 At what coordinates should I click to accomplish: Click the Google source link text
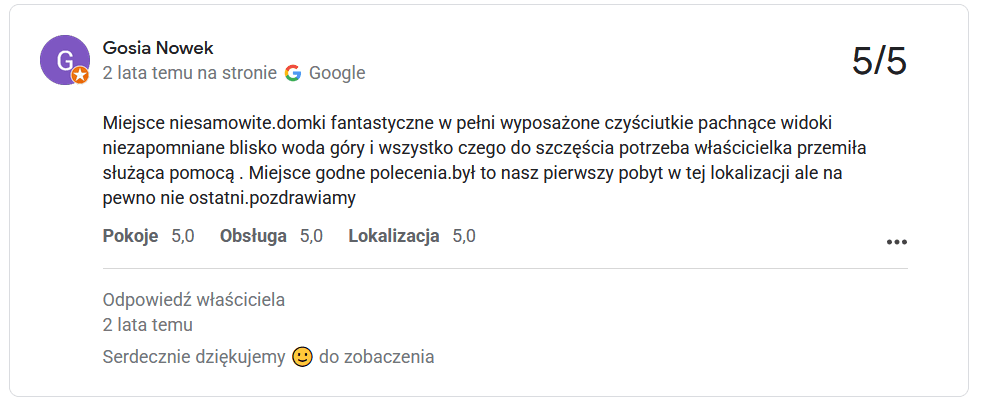click(x=337, y=73)
